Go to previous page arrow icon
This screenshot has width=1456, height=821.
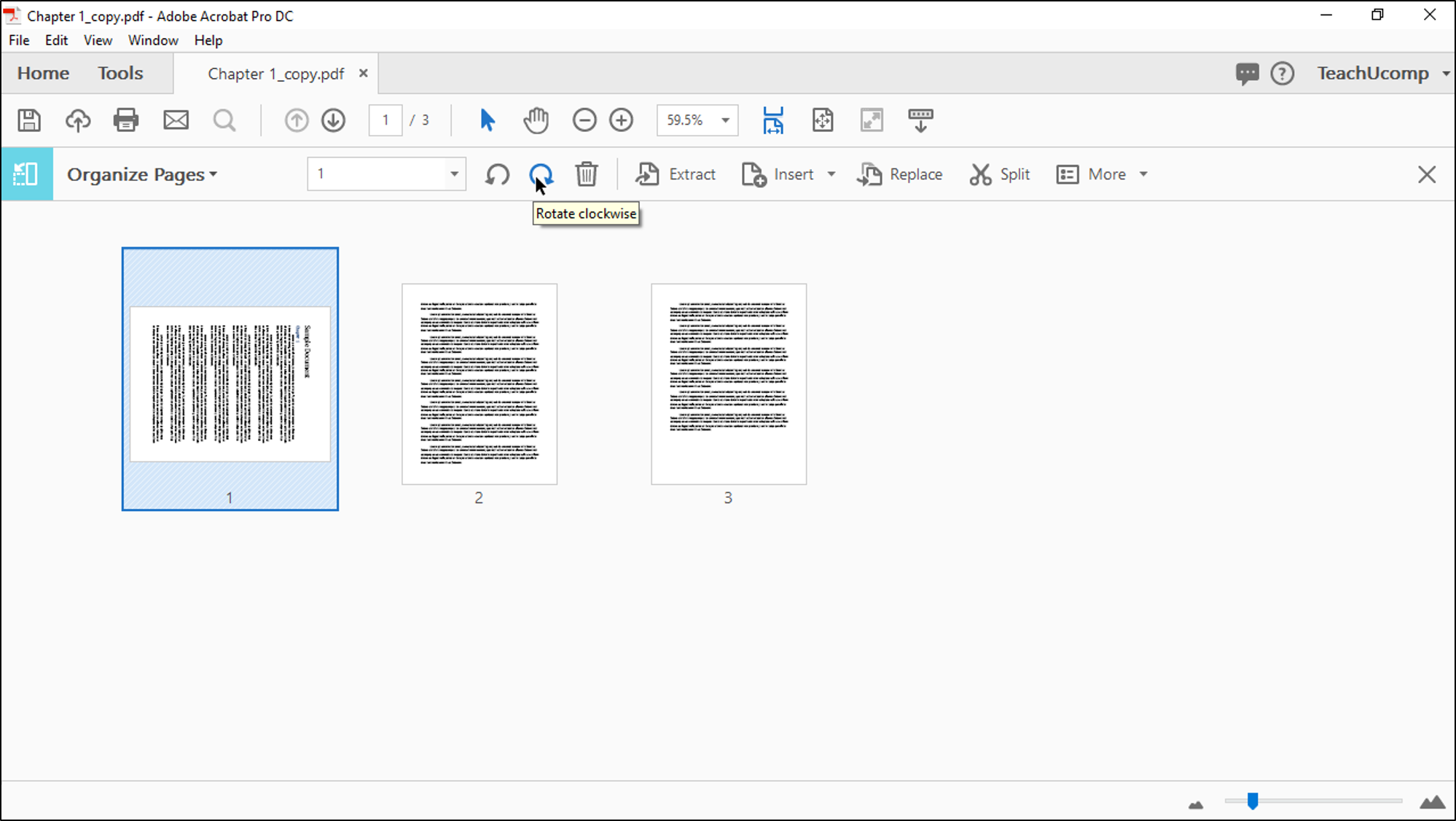coord(297,120)
